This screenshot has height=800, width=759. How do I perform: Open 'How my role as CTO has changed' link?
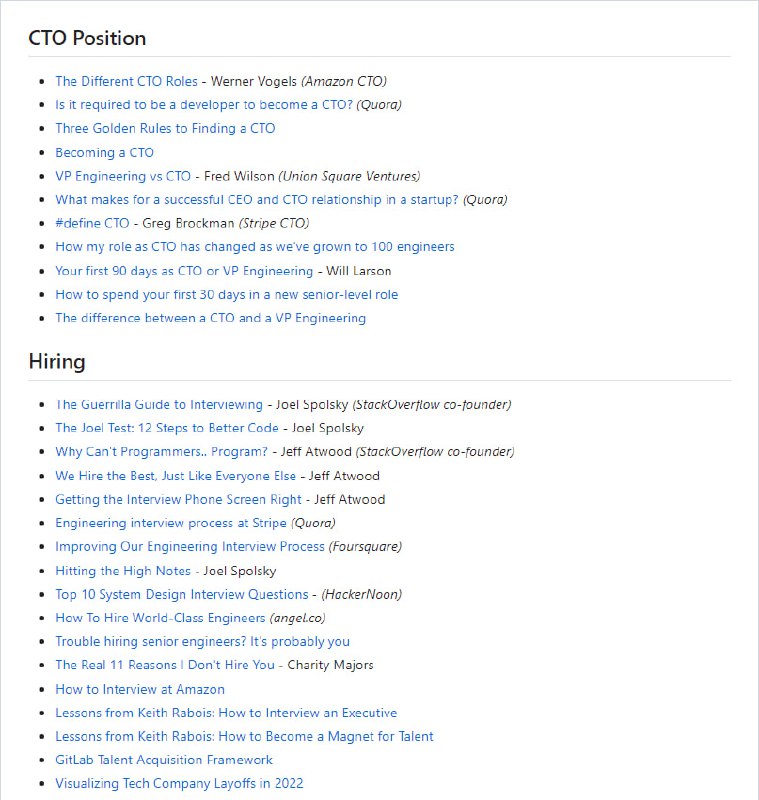click(254, 246)
